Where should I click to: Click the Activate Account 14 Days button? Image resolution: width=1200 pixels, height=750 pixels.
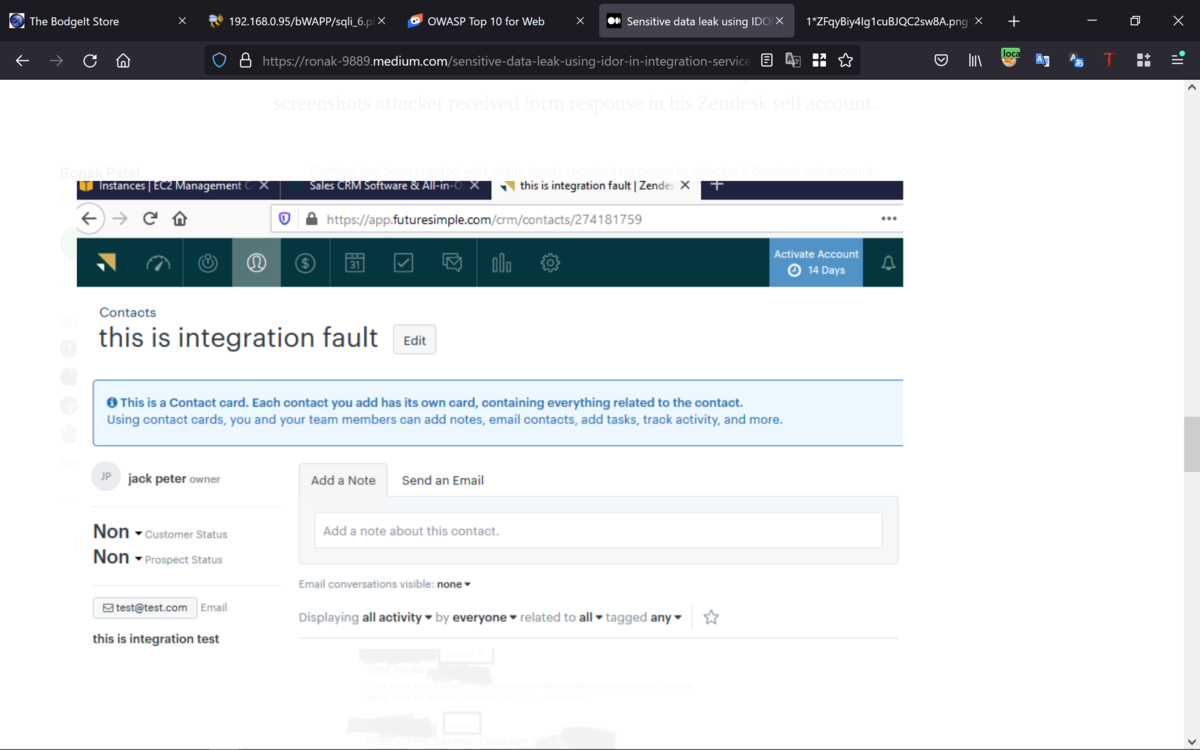point(816,262)
